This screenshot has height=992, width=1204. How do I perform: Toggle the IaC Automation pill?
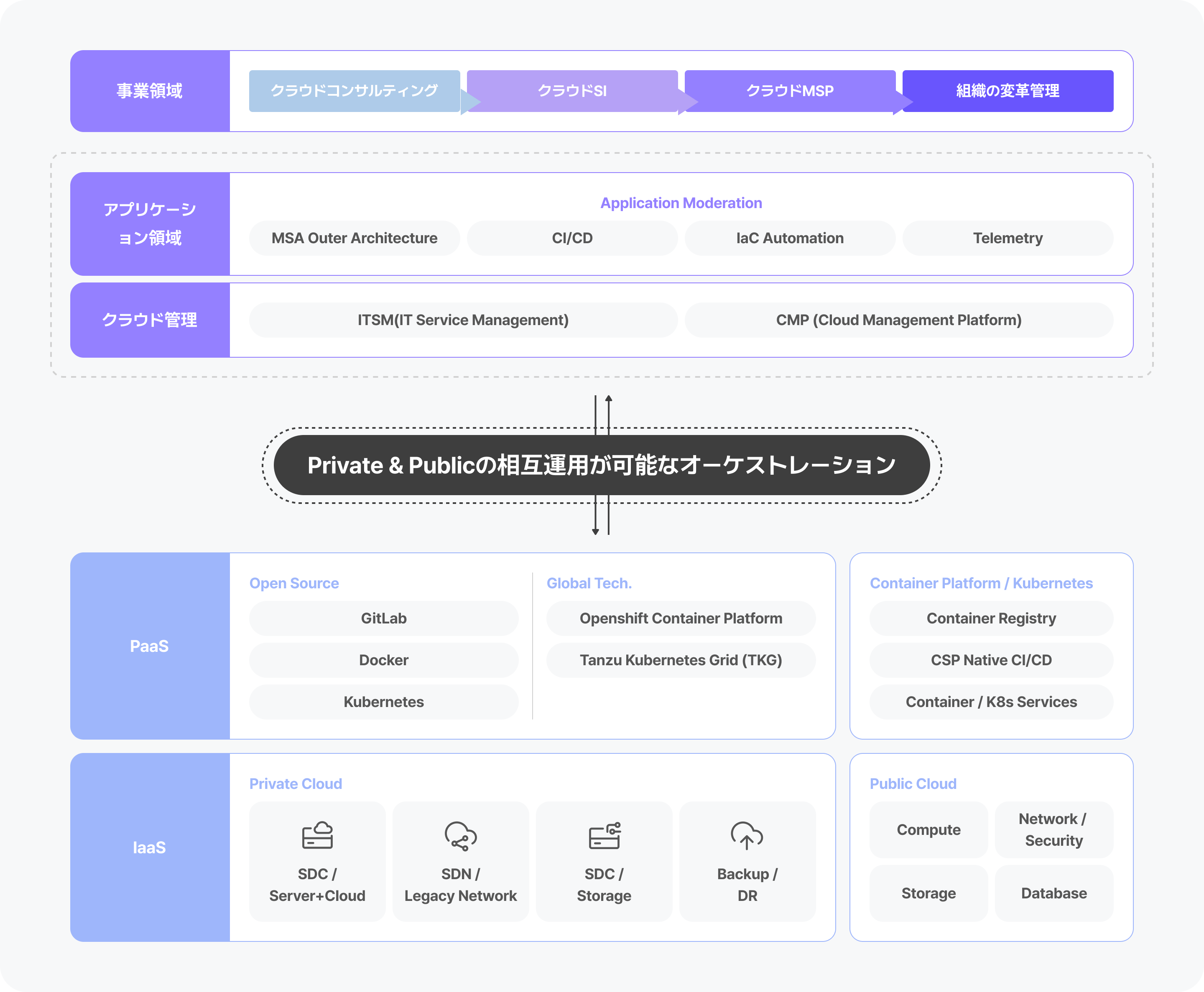[790, 238]
